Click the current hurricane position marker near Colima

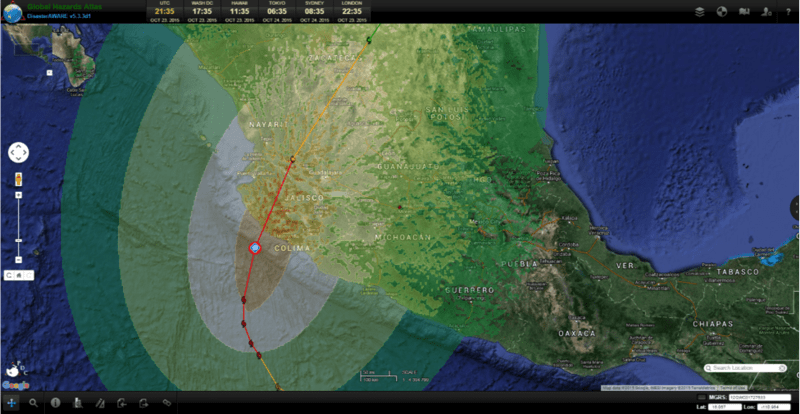pyautogui.click(x=255, y=247)
